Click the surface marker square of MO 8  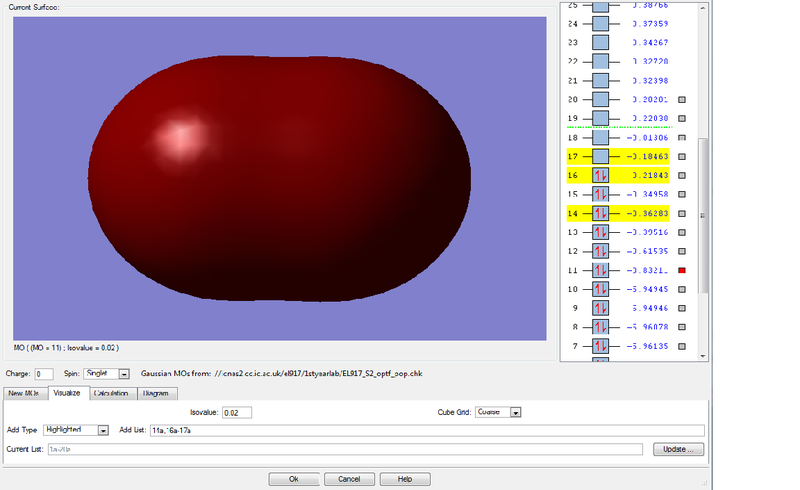click(x=682, y=327)
